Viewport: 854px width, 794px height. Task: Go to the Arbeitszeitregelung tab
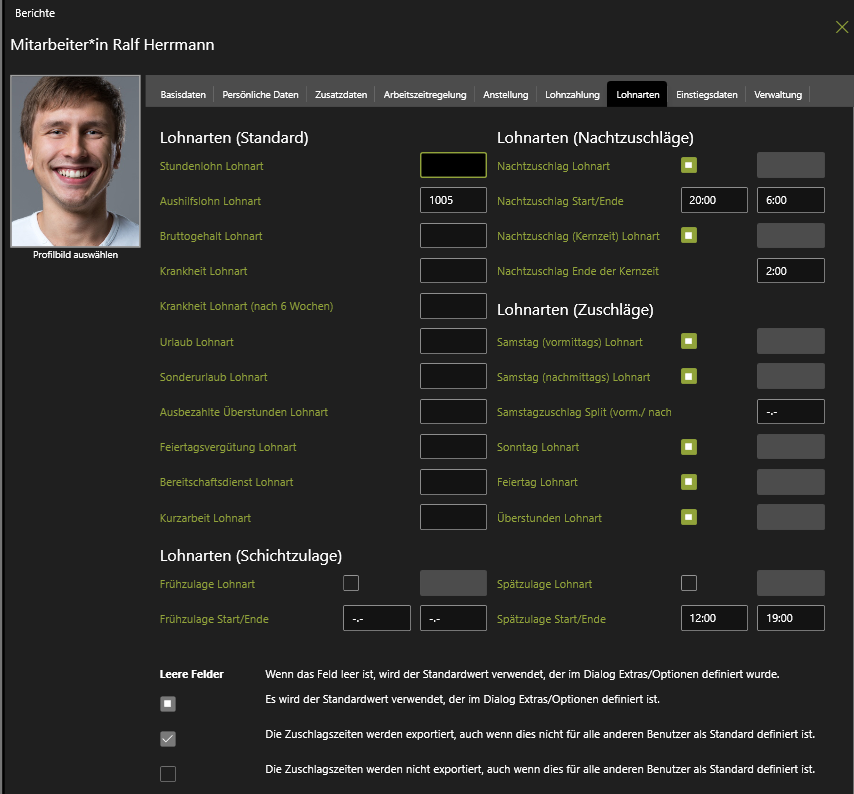click(425, 95)
